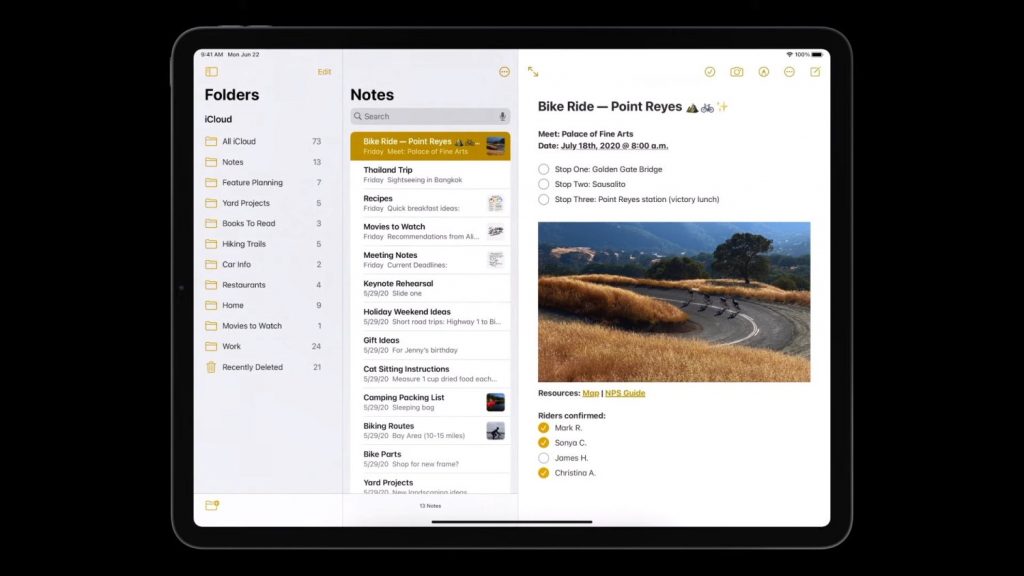Open the Meeting Notes note

coord(430,260)
